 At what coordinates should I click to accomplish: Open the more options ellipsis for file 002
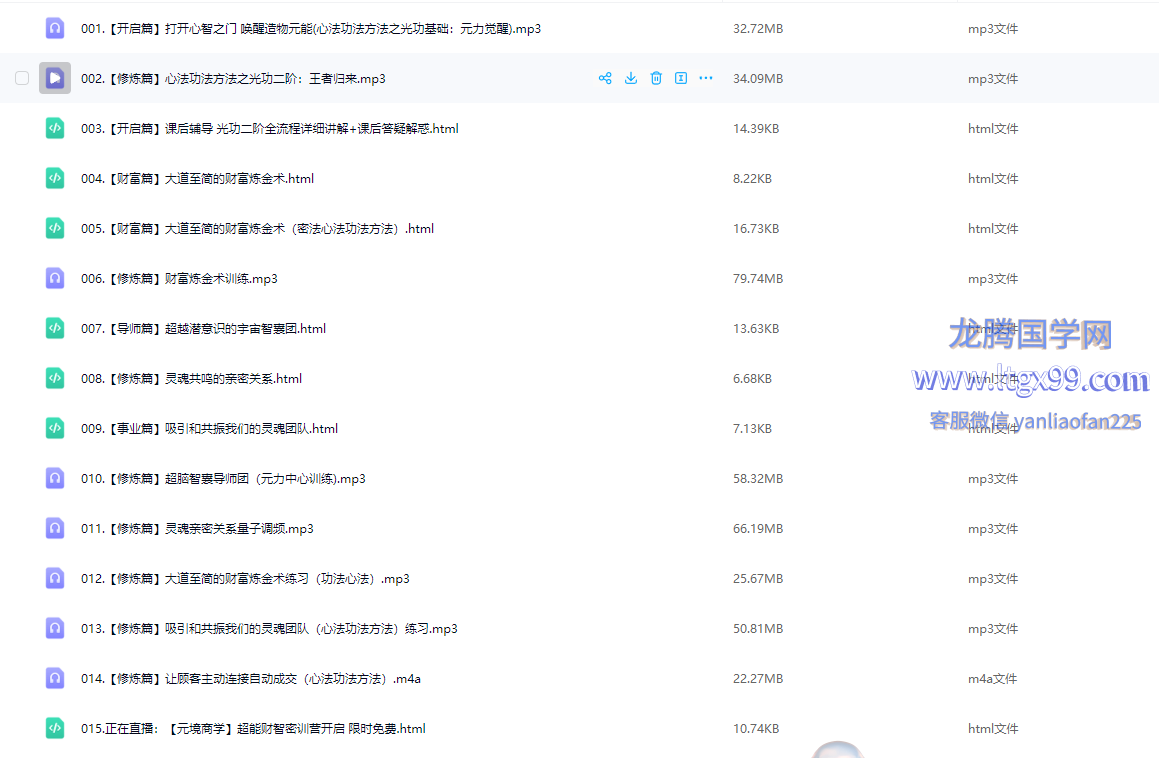coord(706,78)
